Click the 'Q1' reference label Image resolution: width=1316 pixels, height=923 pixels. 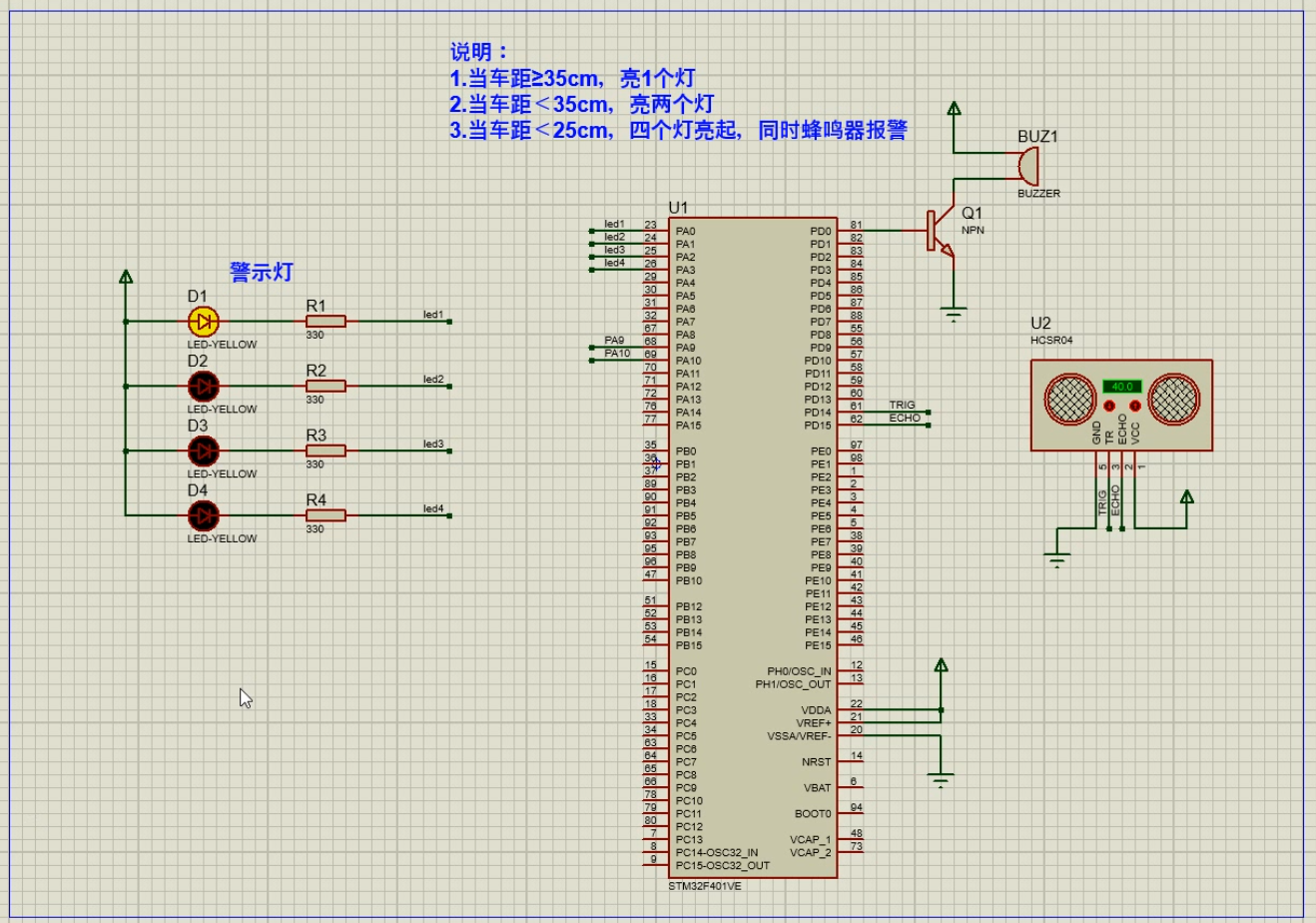pyautogui.click(x=973, y=213)
